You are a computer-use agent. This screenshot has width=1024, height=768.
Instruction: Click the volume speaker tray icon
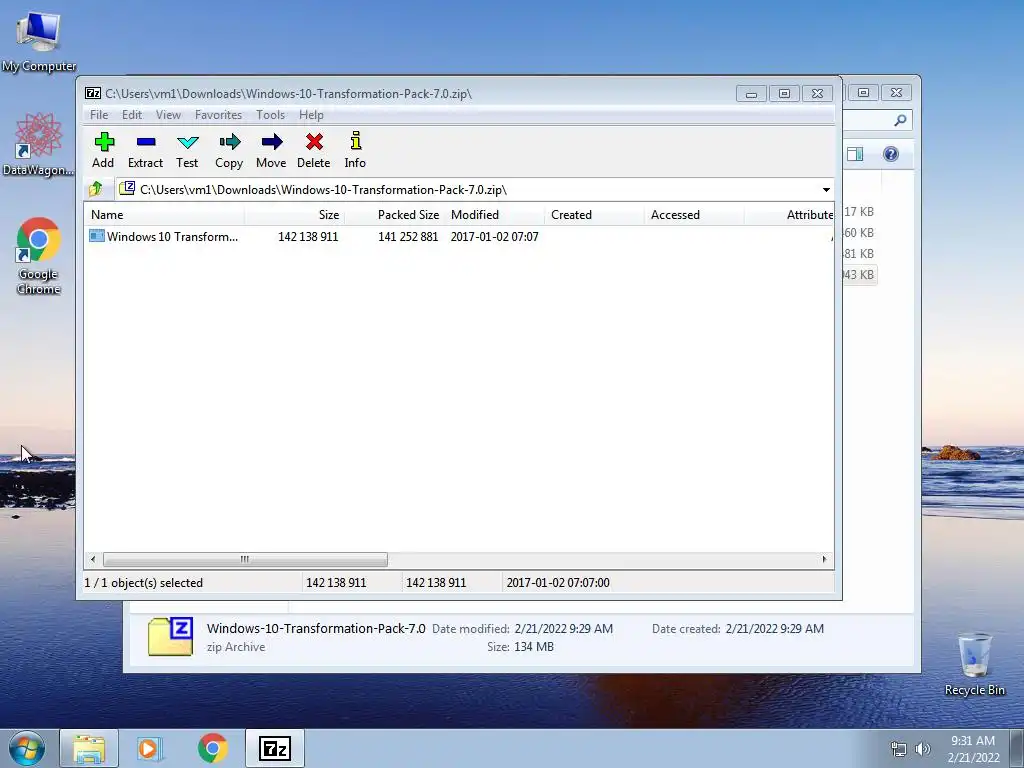click(x=923, y=749)
